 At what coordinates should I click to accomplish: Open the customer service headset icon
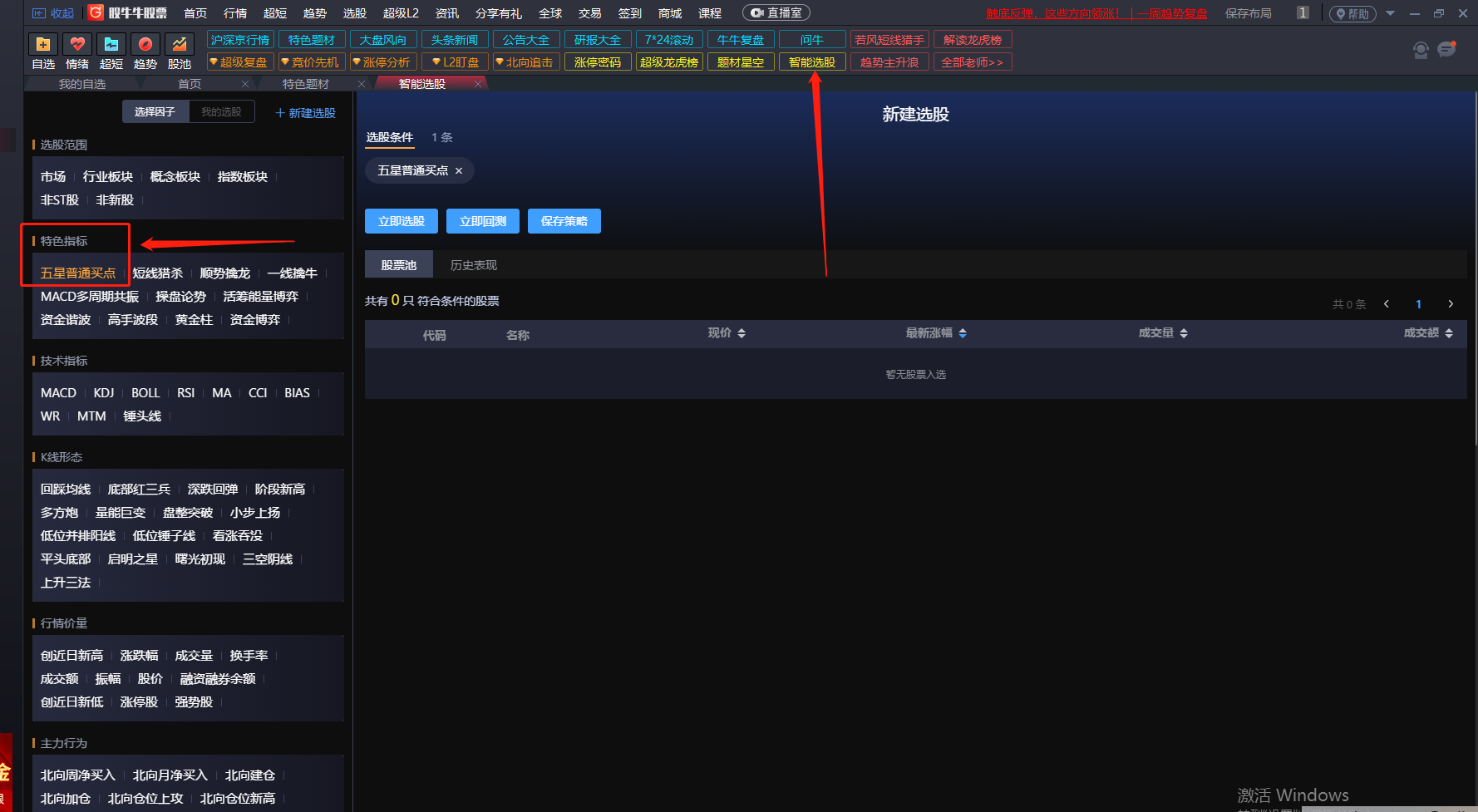pyautogui.click(x=1421, y=51)
